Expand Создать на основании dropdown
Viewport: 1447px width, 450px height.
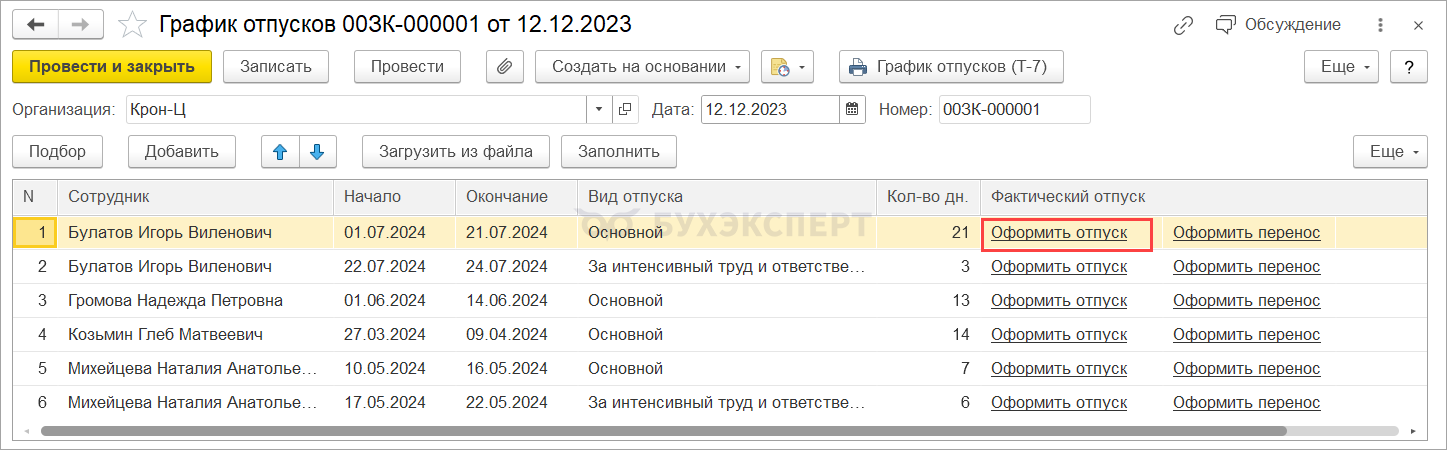click(x=643, y=67)
